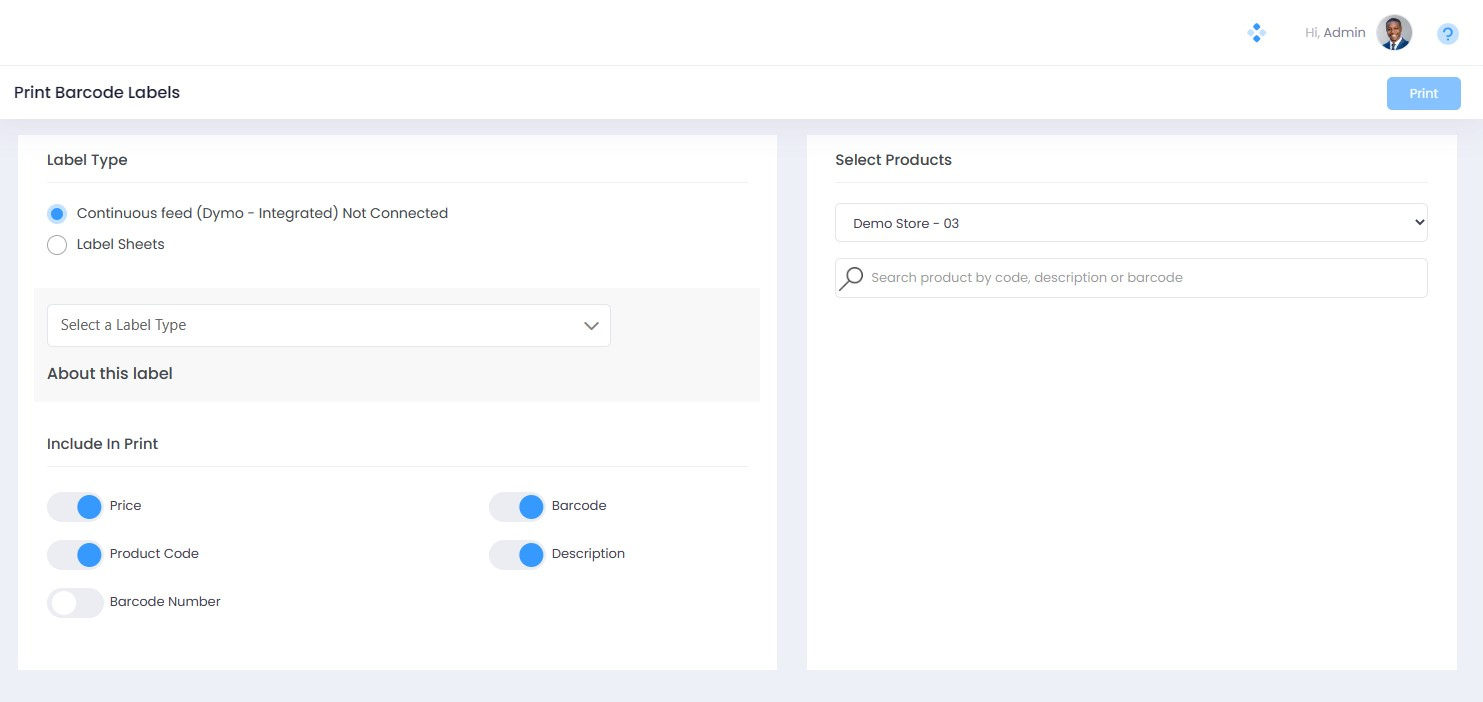This screenshot has height=702, width=1483.
Task: Click the Admin profile avatar
Action: click(x=1394, y=33)
